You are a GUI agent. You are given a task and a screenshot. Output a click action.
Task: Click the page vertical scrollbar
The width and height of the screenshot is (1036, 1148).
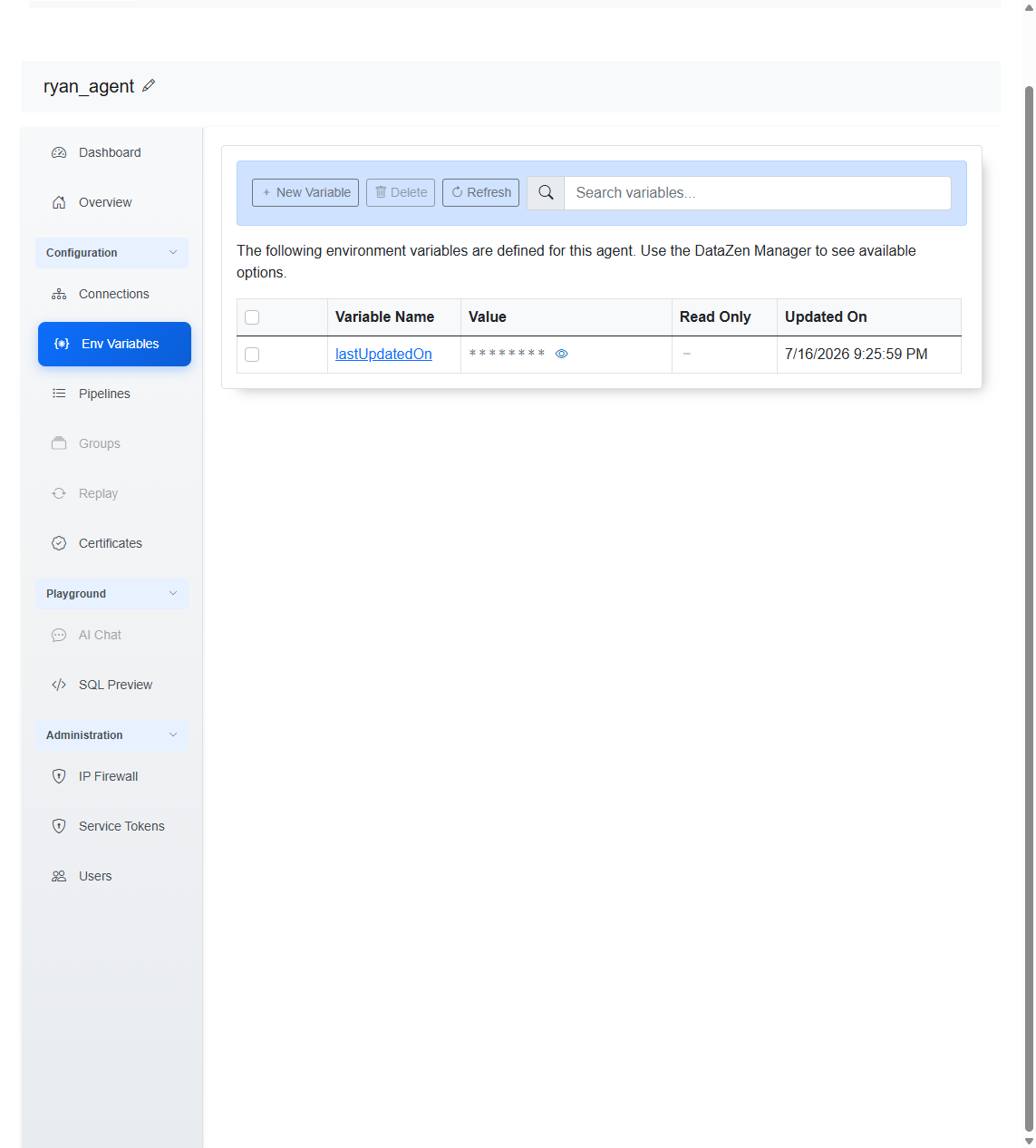1029,608
